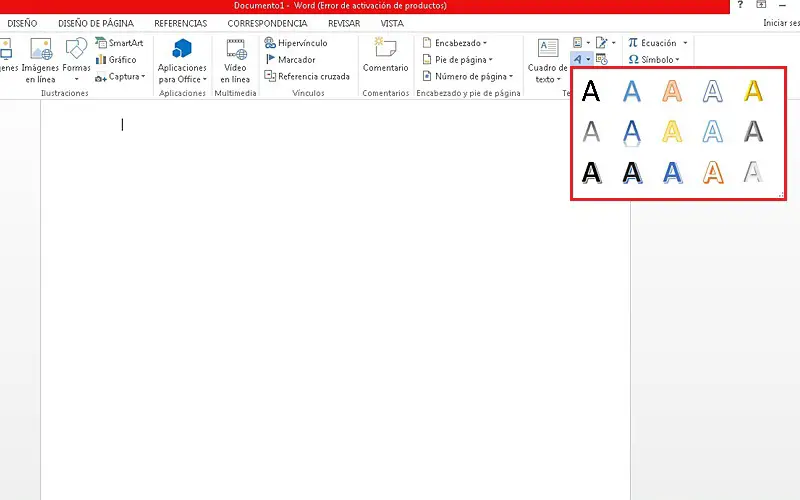Image resolution: width=800 pixels, height=500 pixels.
Task: Choose the dark gray beveled WordArt style
Action: click(753, 132)
